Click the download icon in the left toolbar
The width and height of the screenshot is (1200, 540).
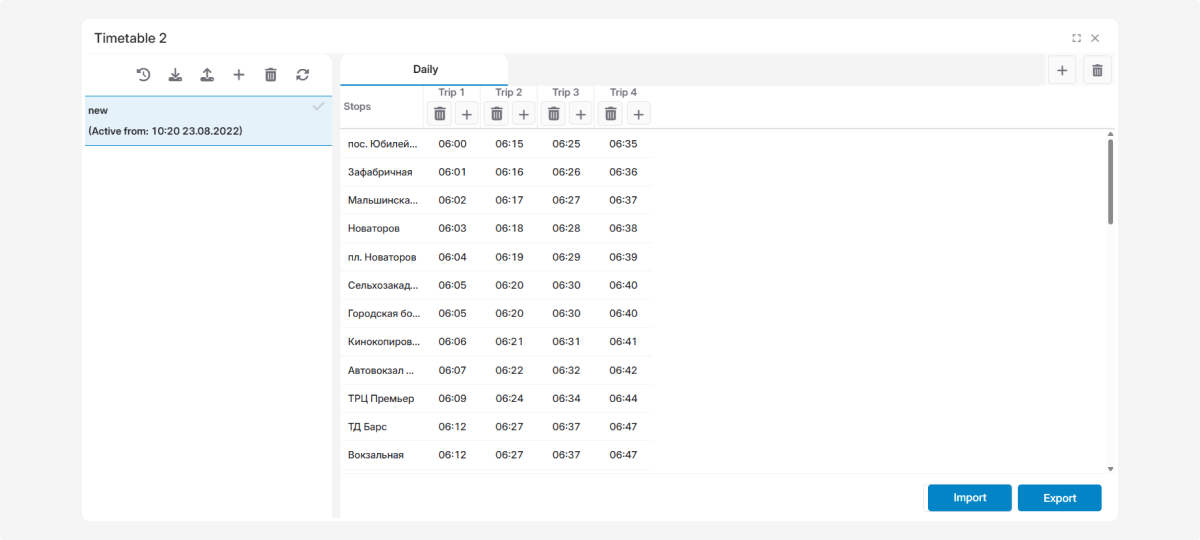pos(175,75)
